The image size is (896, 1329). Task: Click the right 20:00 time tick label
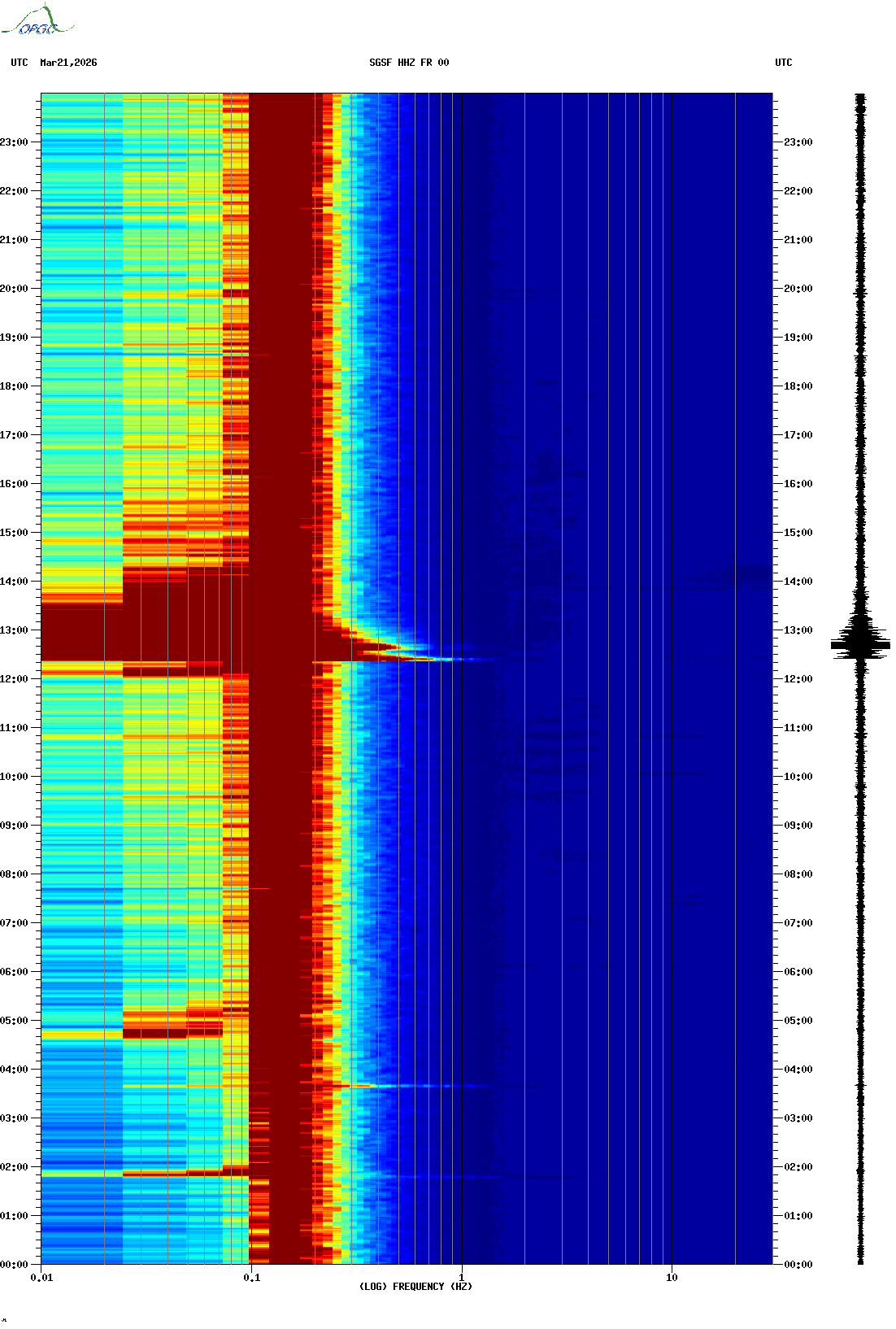(x=798, y=289)
